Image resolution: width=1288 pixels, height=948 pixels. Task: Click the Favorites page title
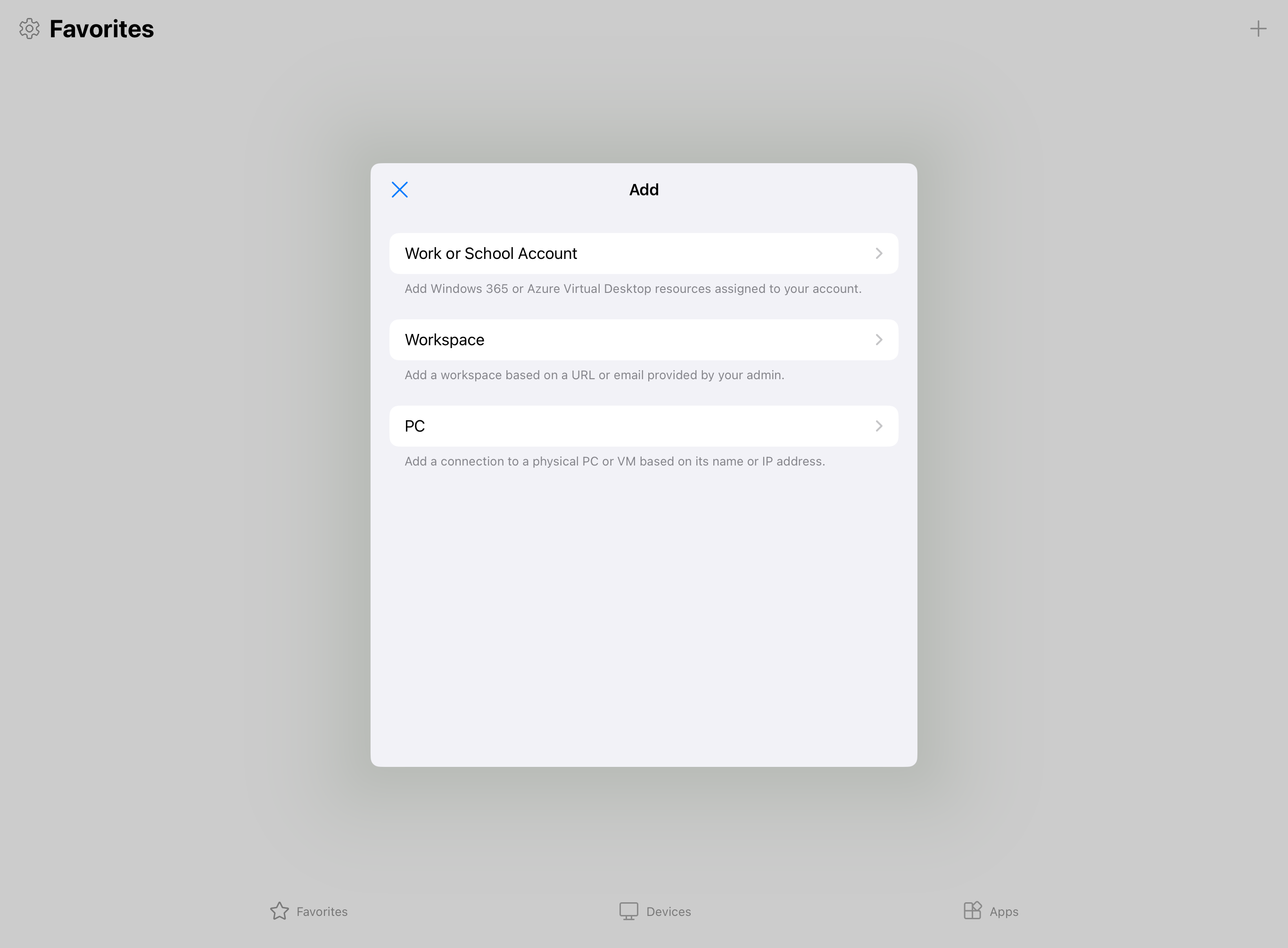click(101, 29)
